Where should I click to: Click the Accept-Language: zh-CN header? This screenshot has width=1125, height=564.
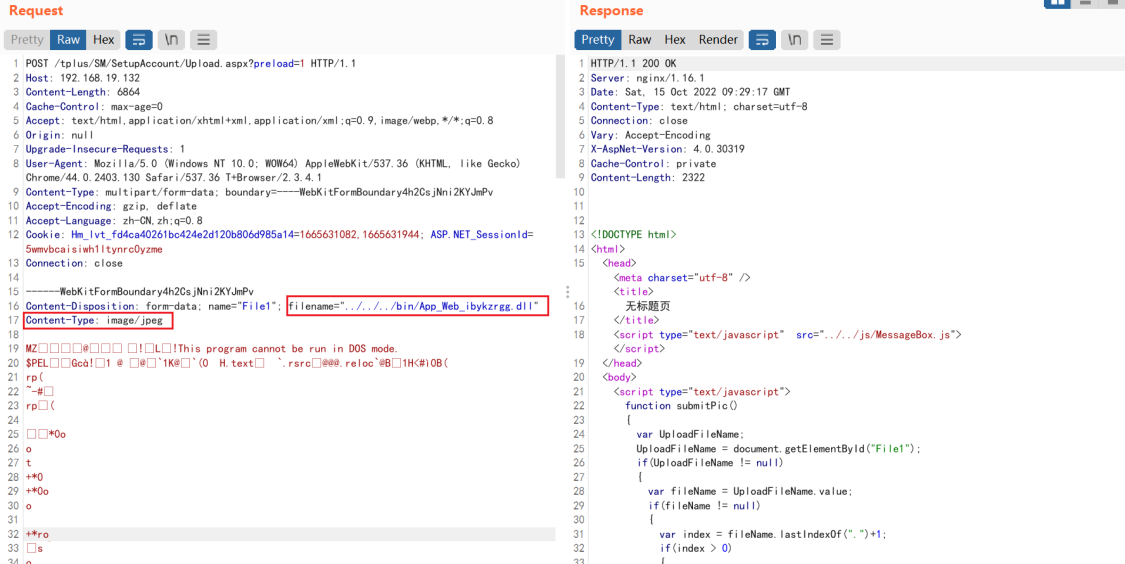pyautogui.click(x=114, y=221)
